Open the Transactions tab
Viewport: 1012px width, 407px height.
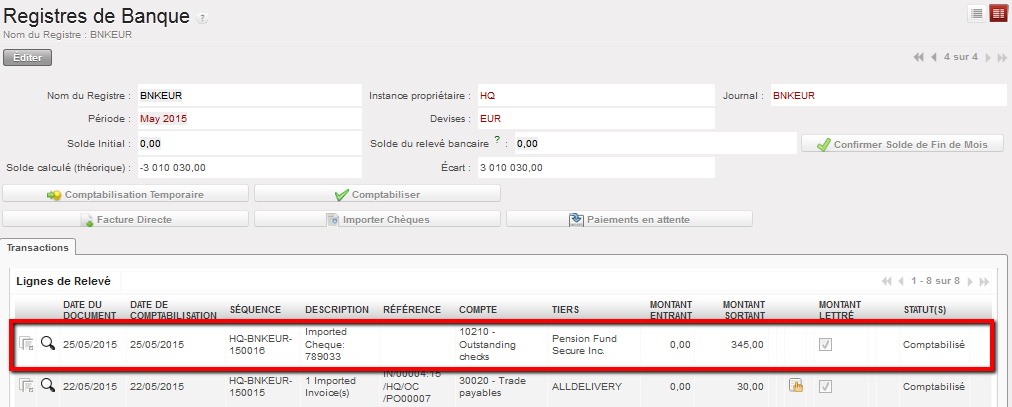click(37, 247)
